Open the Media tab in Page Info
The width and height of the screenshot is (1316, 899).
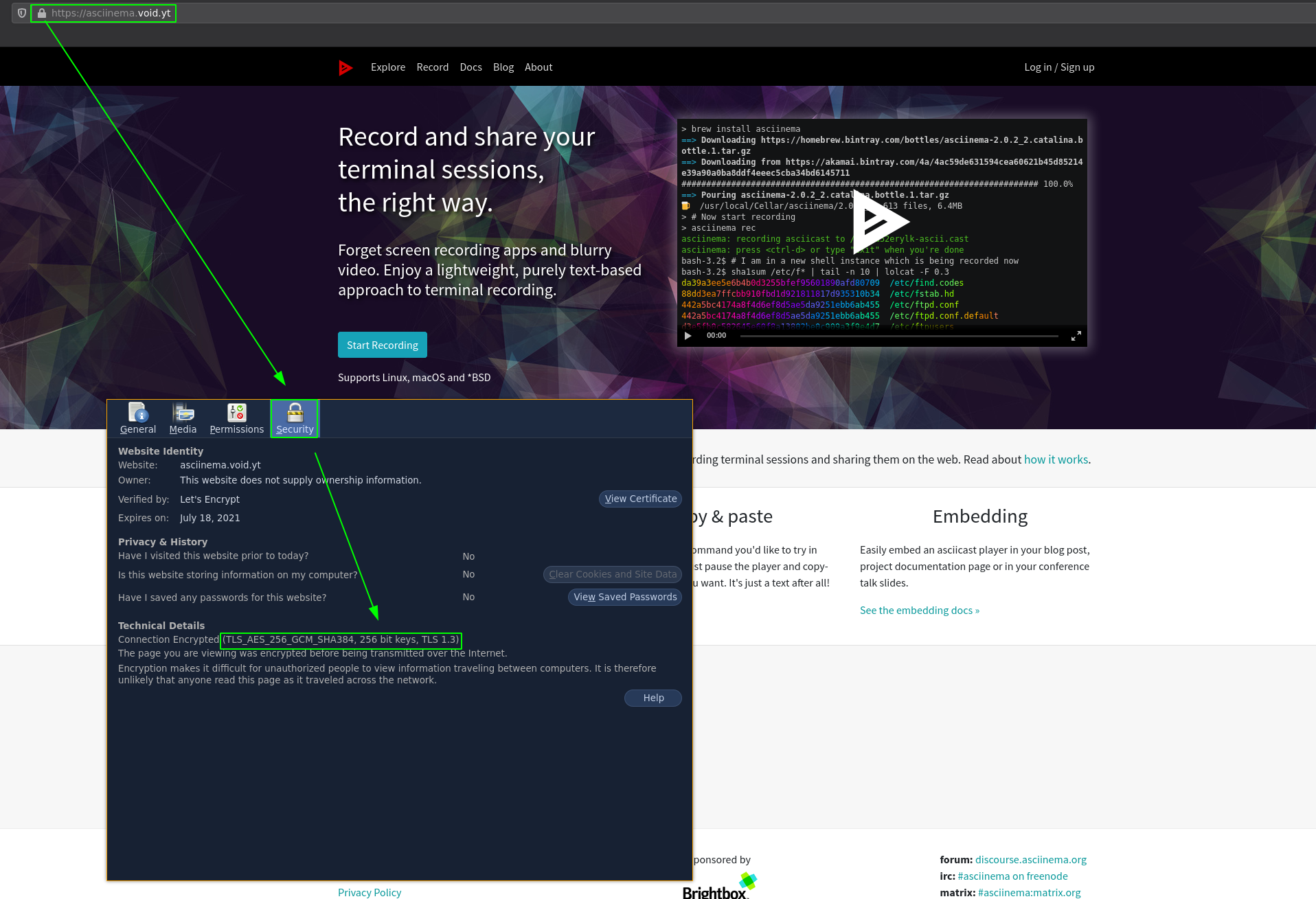pyautogui.click(x=183, y=418)
